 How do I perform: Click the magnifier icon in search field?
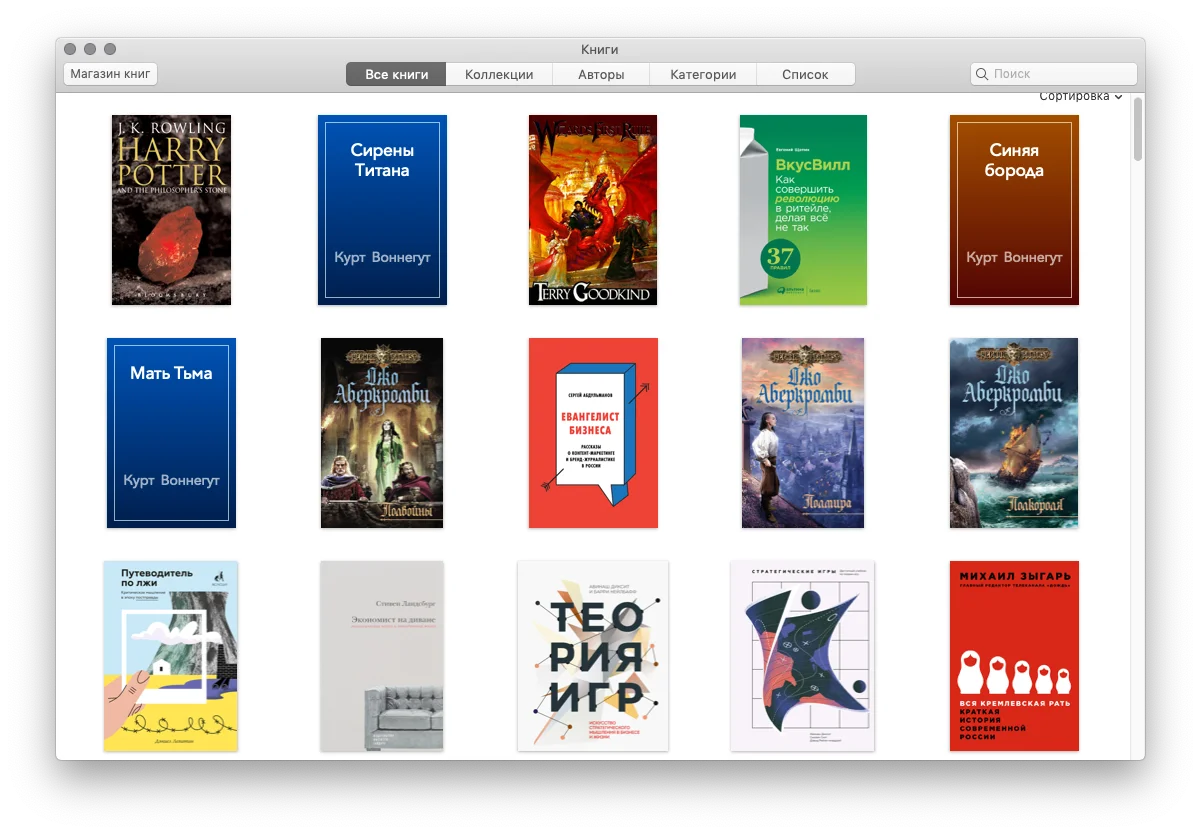[982, 74]
